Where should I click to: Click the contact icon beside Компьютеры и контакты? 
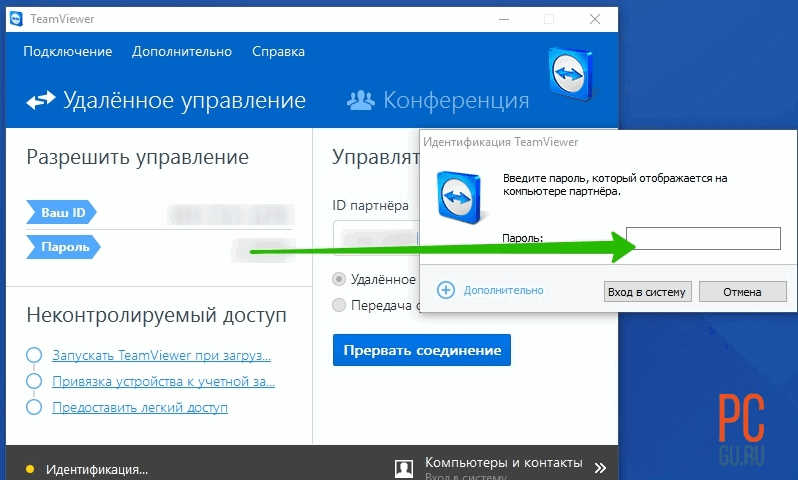tap(404, 468)
